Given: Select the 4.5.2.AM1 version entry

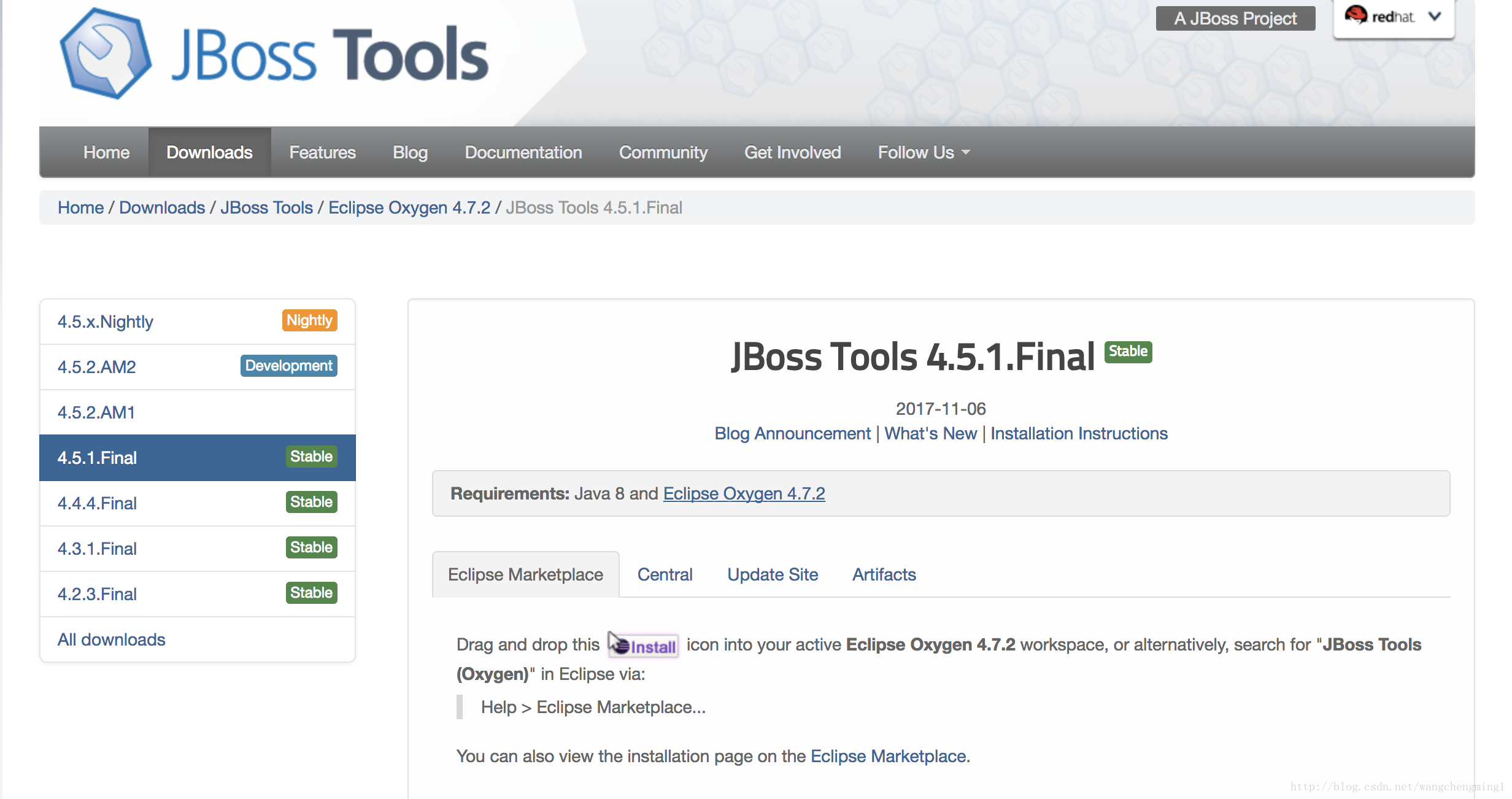Looking at the screenshot, I should (198, 412).
